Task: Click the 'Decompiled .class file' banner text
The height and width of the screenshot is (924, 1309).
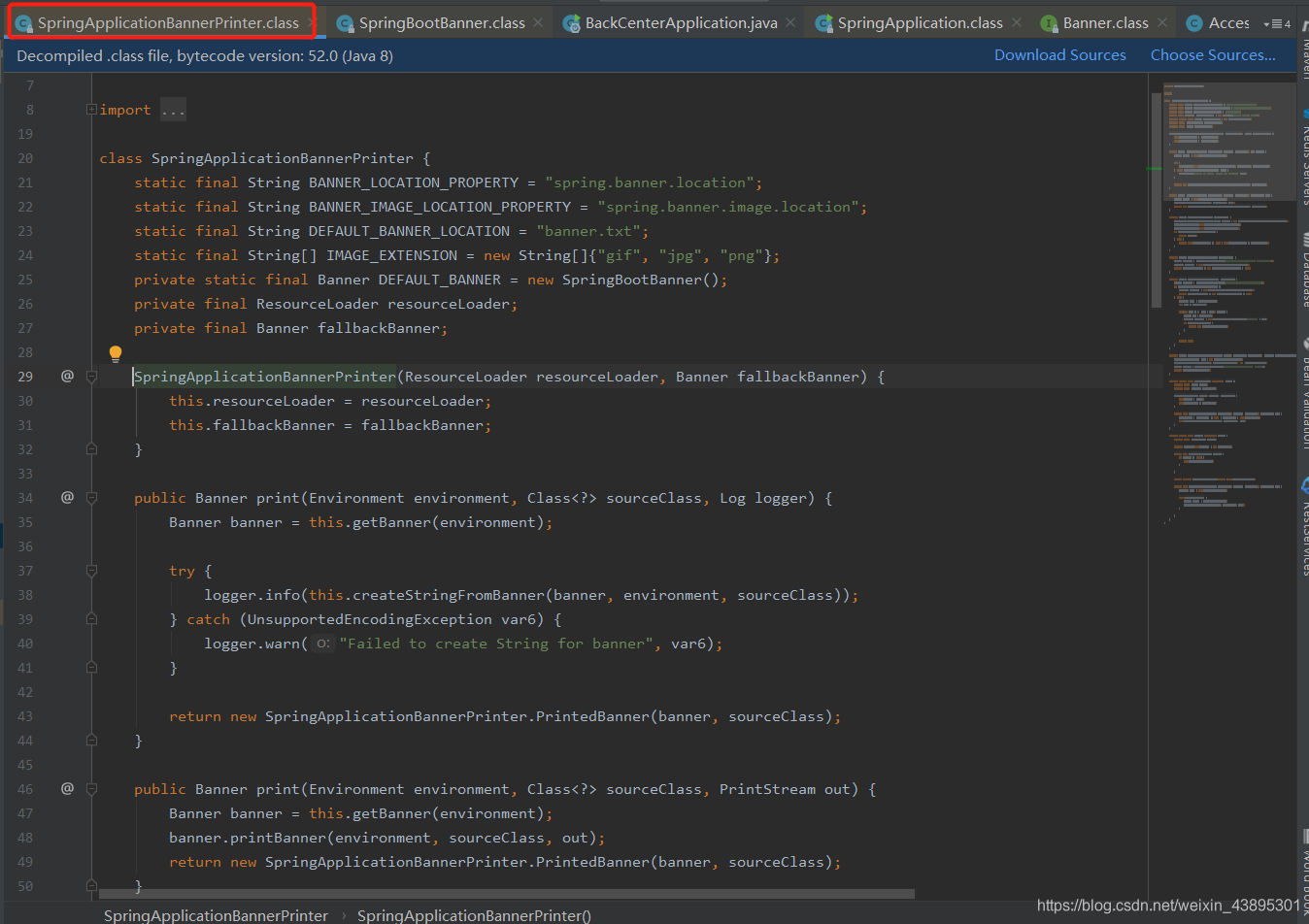Action: 205,56
